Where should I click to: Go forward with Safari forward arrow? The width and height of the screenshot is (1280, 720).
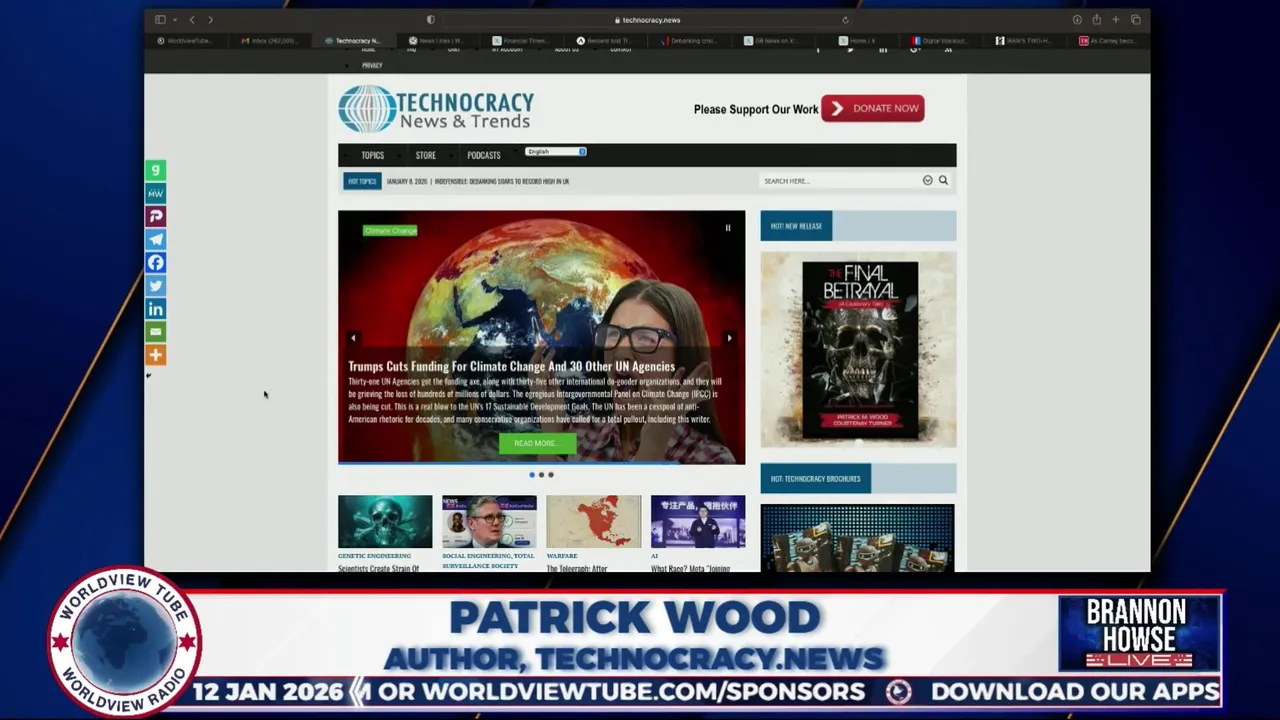[210, 19]
